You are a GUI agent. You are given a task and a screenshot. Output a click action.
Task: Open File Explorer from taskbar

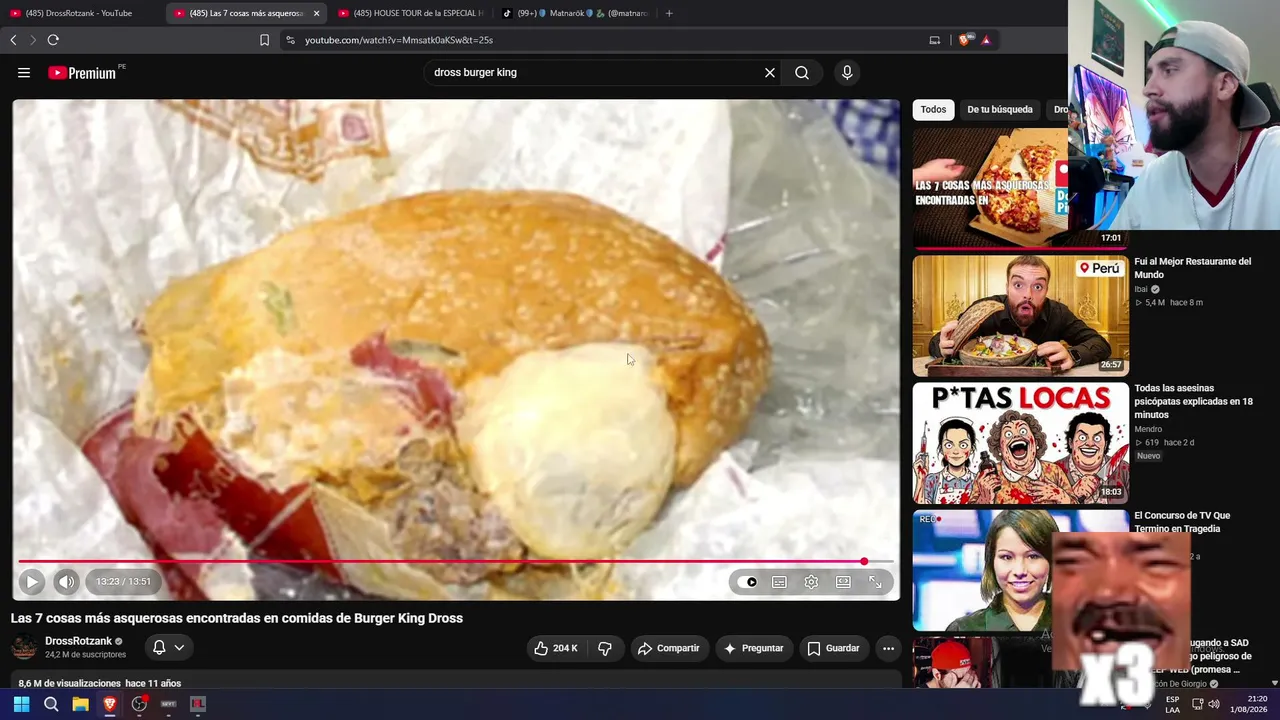pos(80,704)
